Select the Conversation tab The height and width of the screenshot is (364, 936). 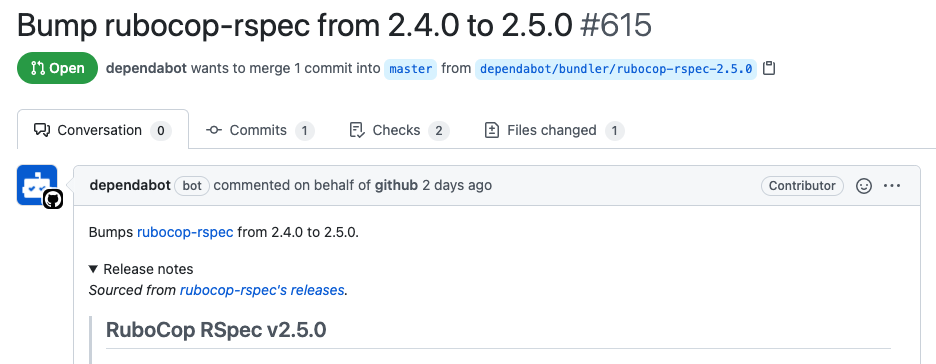click(x=103, y=129)
